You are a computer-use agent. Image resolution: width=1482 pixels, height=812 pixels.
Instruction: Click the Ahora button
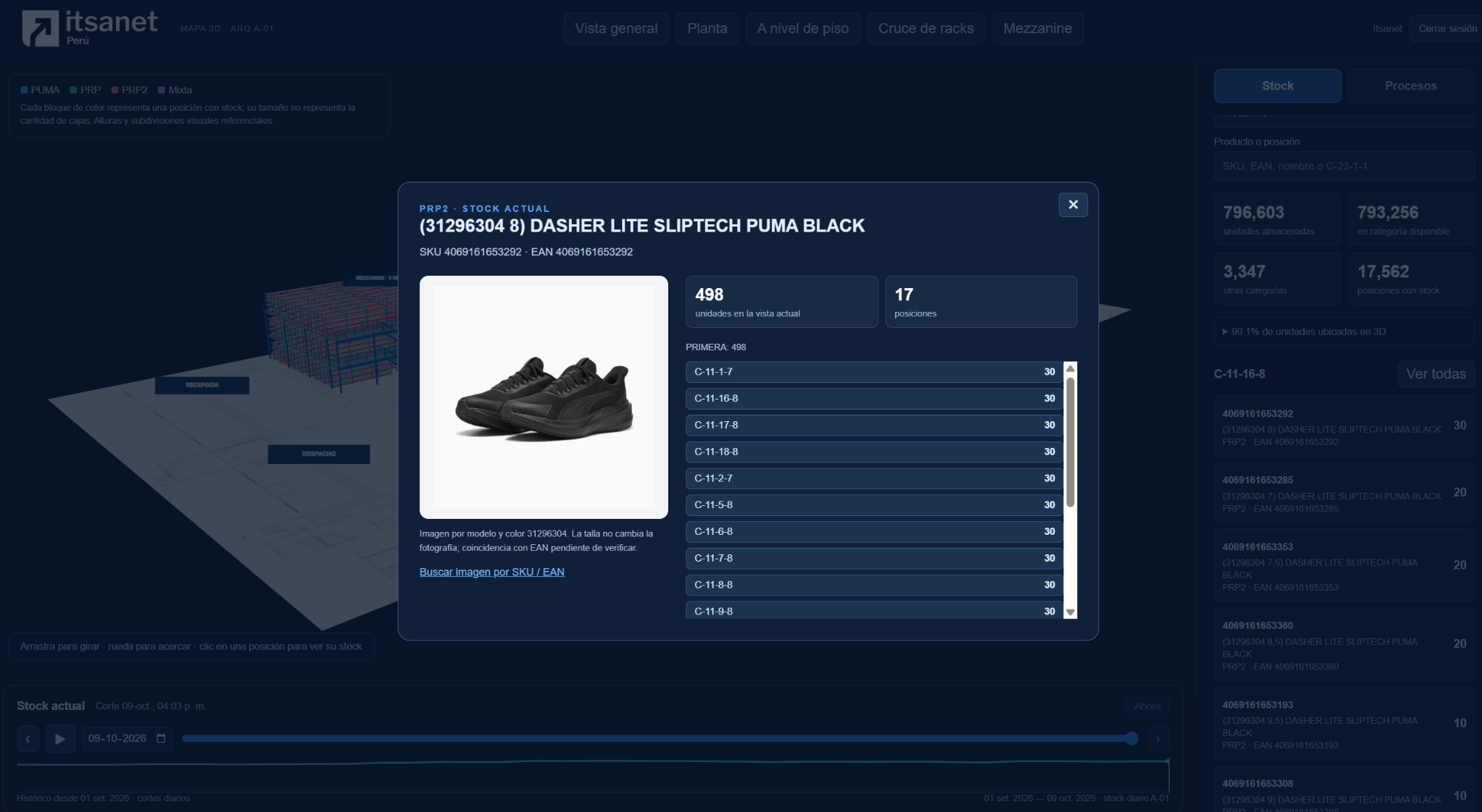pyautogui.click(x=1147, y=706)
